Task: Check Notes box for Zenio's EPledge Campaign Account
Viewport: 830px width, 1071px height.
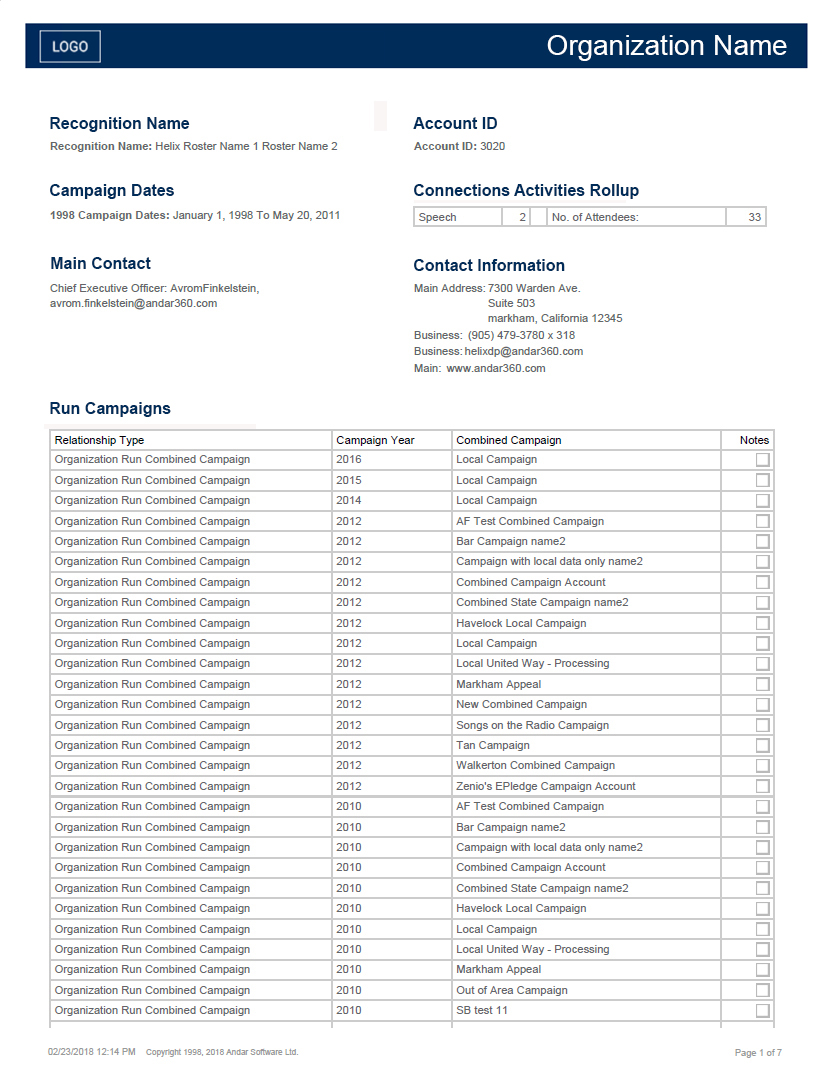Action: (x=763, y=787)
